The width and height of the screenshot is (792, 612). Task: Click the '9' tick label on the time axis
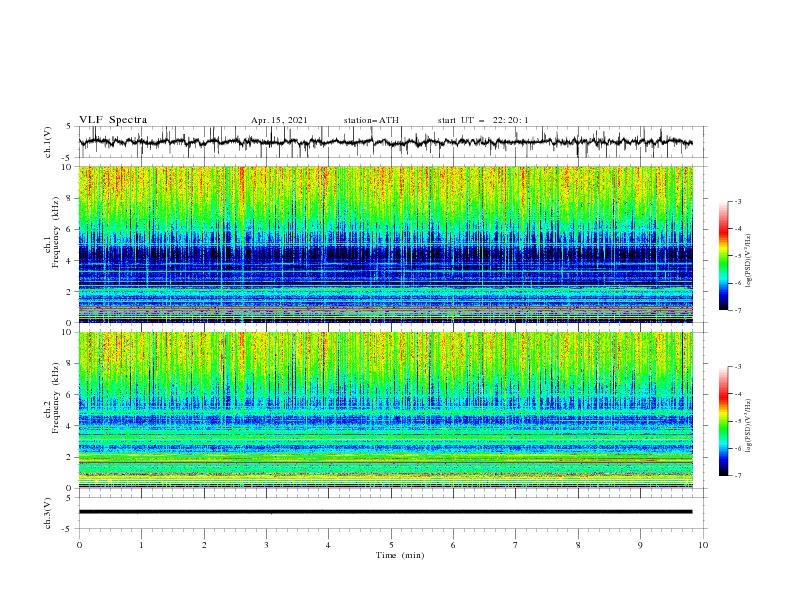click(640, 545)
